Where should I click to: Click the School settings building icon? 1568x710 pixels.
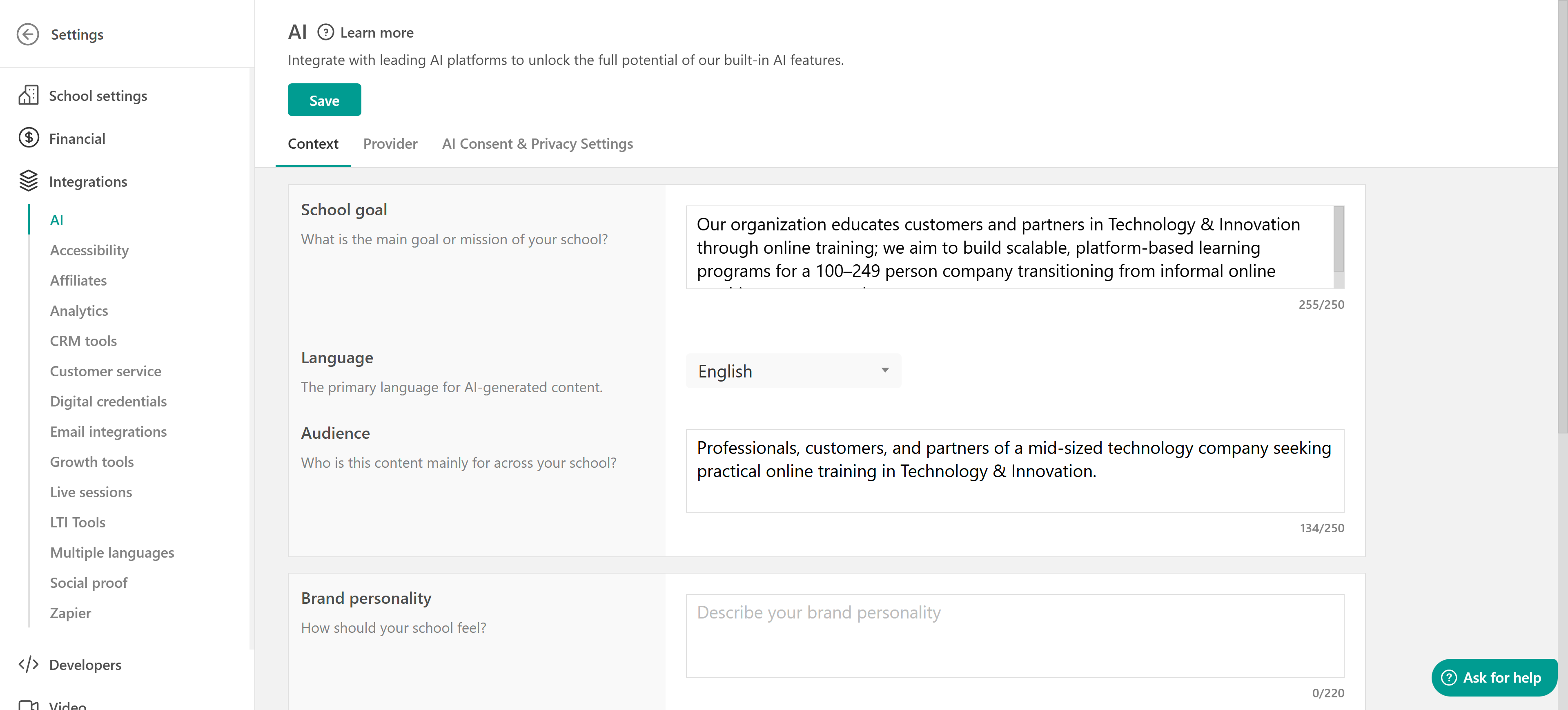[28, 96]
